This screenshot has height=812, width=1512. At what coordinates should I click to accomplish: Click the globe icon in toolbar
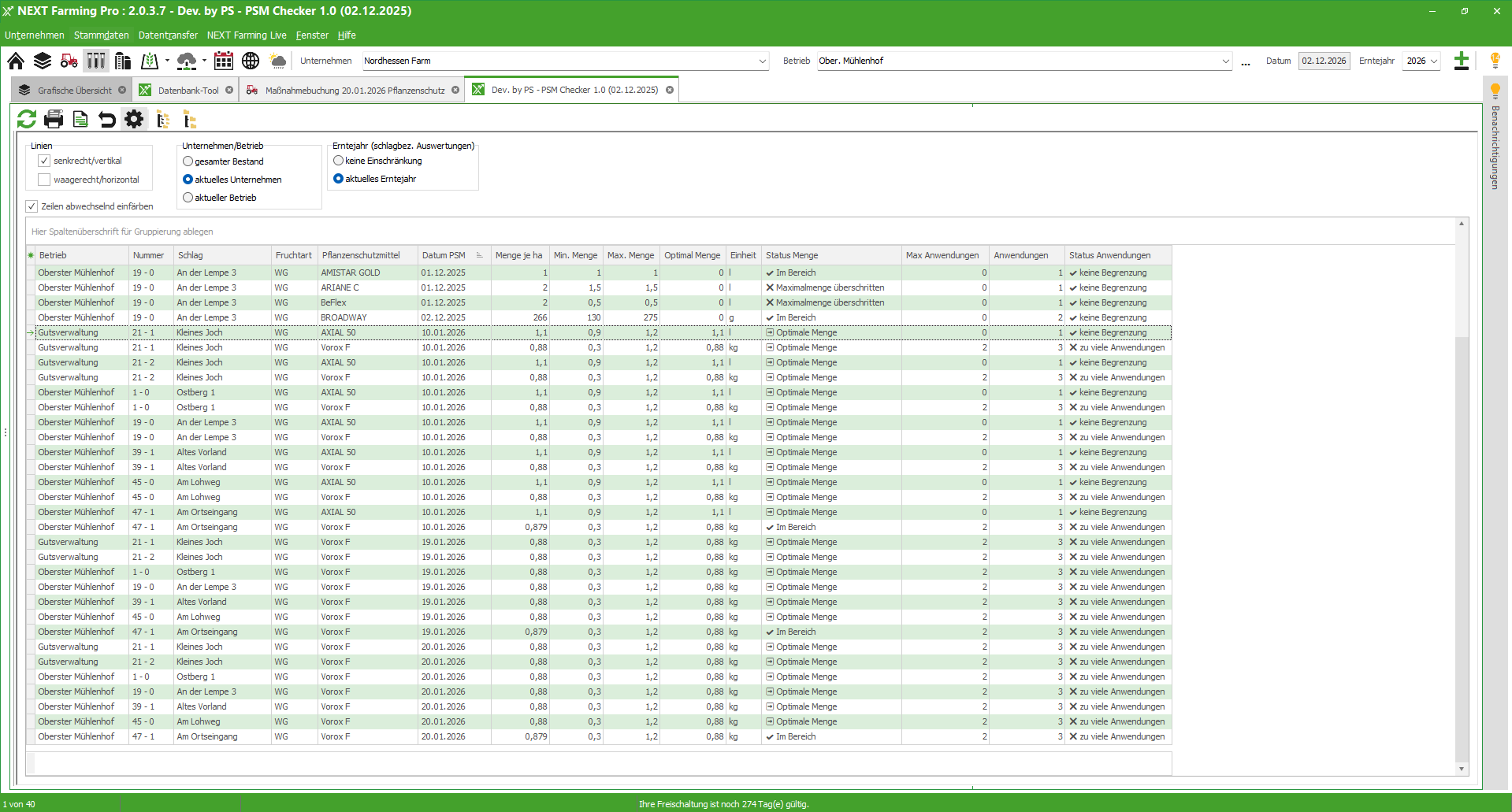251,61
